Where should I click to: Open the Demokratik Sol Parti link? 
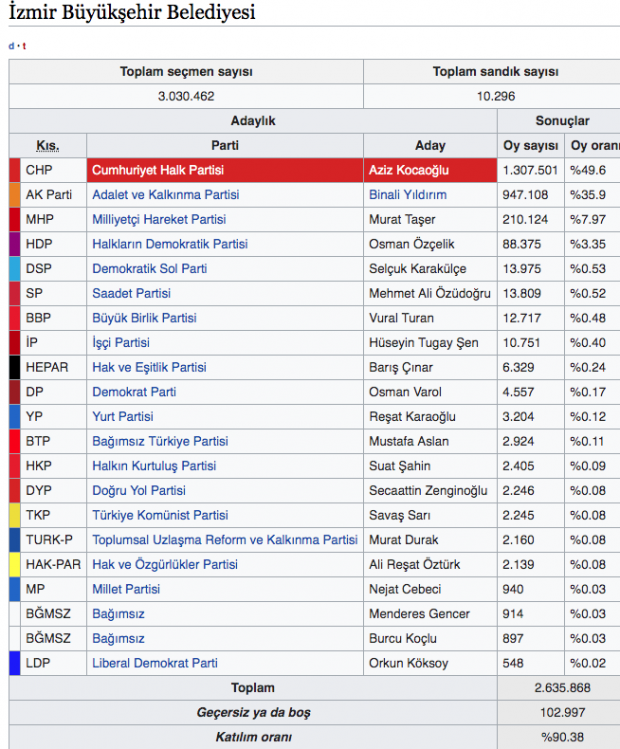point(149,268)
